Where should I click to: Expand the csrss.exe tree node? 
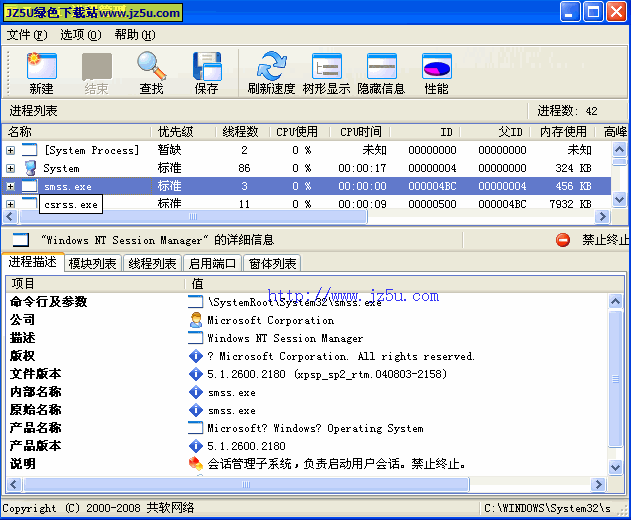10,204
